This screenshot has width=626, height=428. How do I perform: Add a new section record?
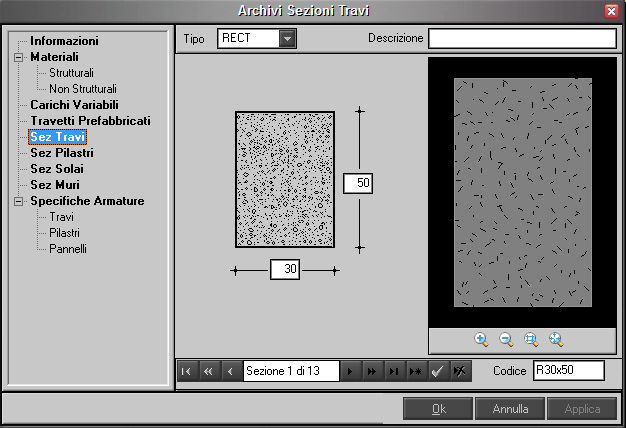[x=415, y=371]
